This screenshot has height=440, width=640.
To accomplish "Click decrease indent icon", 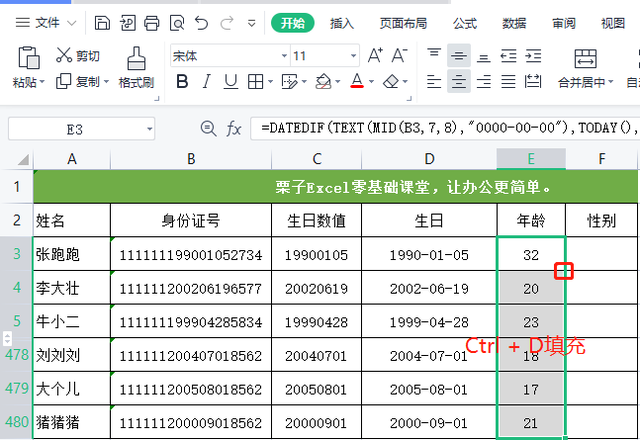I will pos(509,56).
